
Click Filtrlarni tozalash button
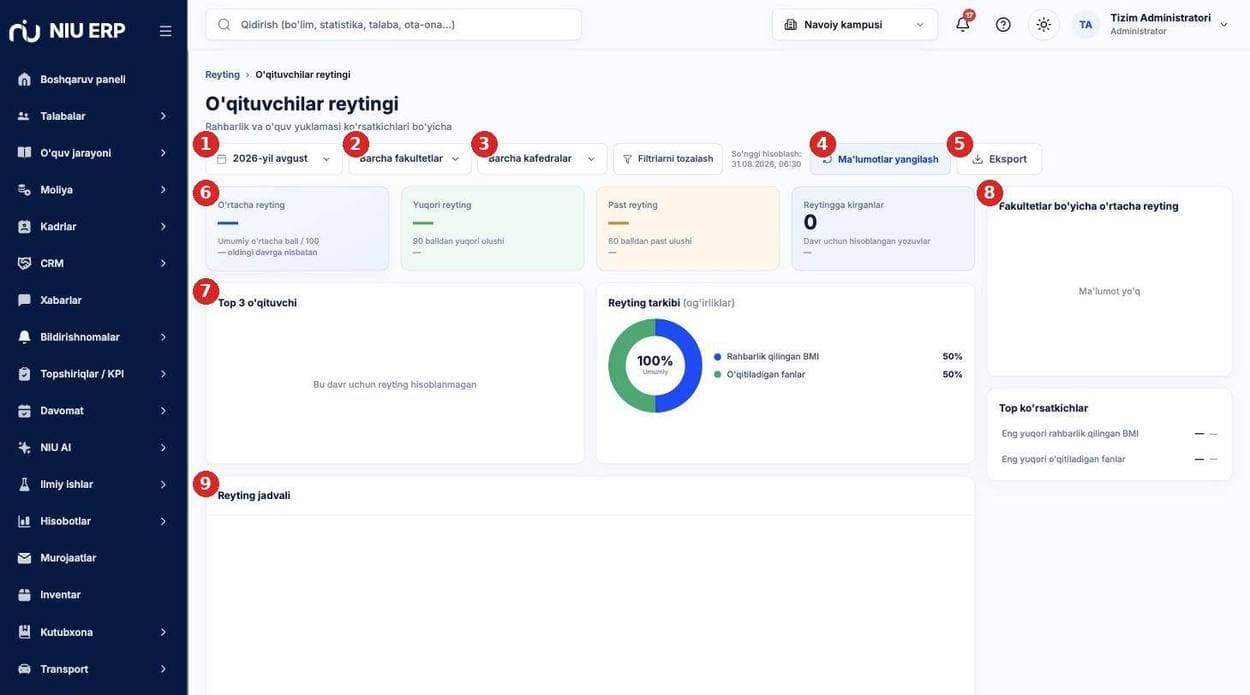[x=668, y=159]
